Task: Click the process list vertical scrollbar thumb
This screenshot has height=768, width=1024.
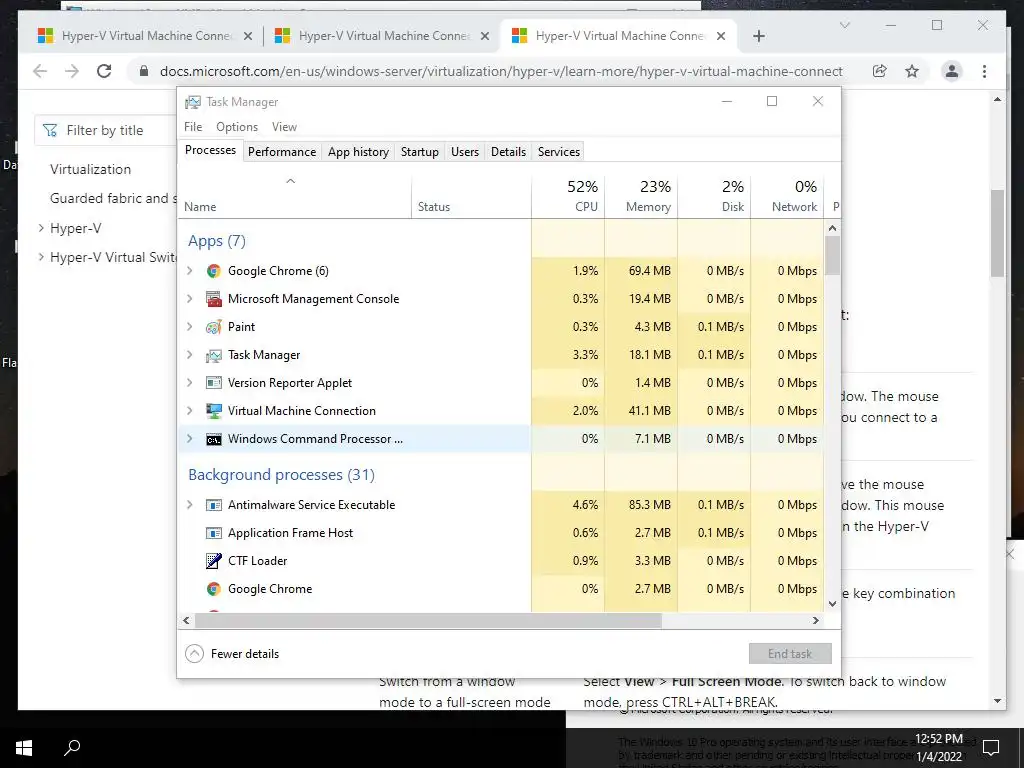Action: (x=832, y=255)
